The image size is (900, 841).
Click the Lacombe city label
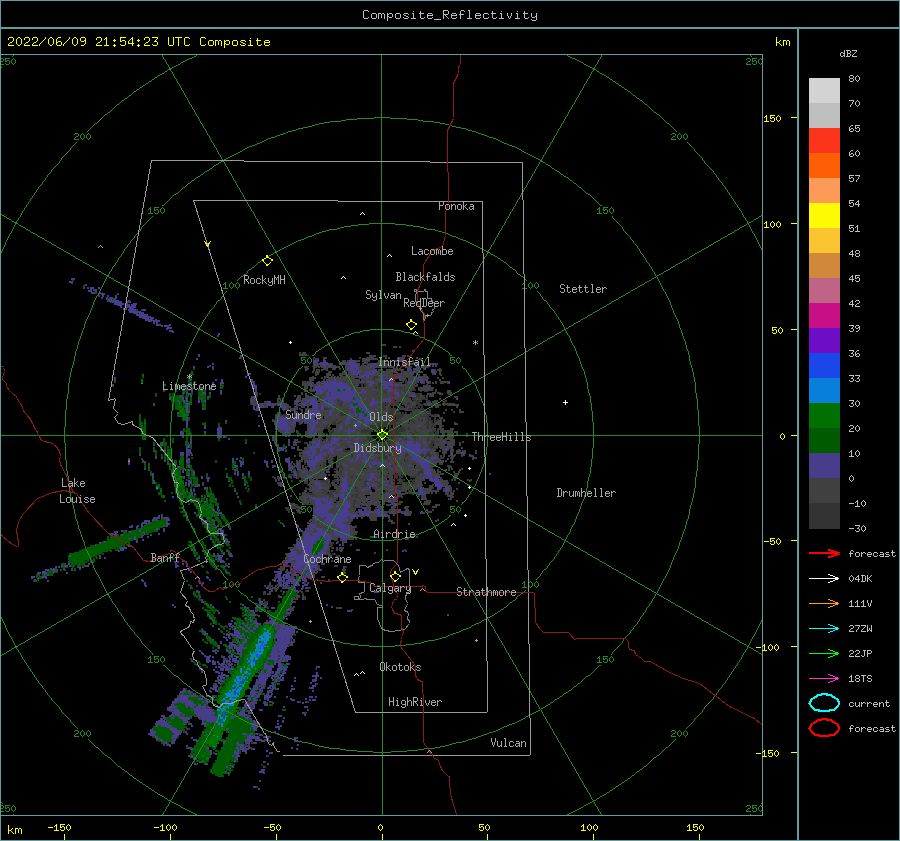(432, 251)
